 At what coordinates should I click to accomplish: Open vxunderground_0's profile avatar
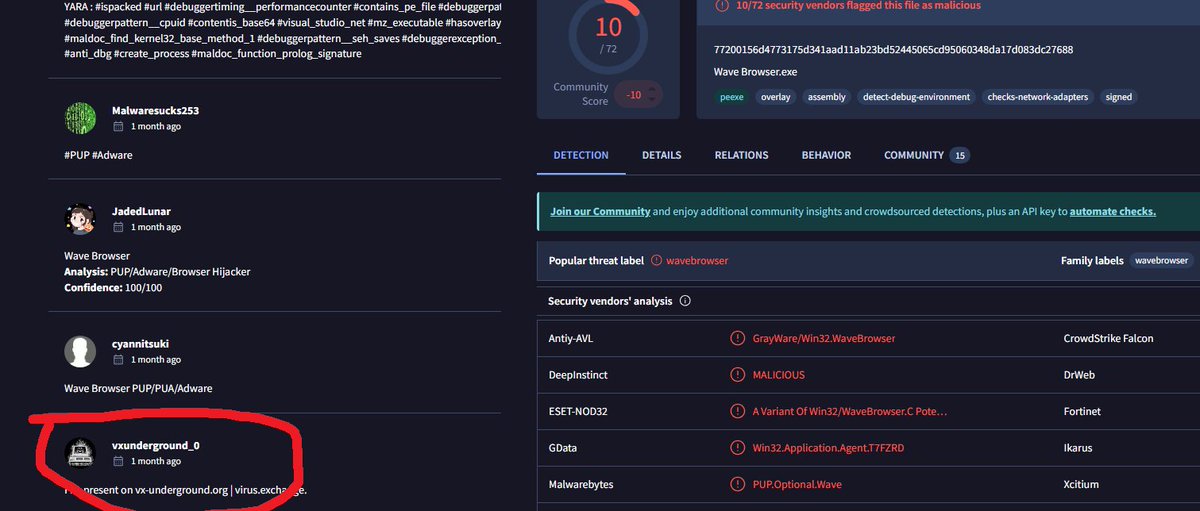(80, 452)
